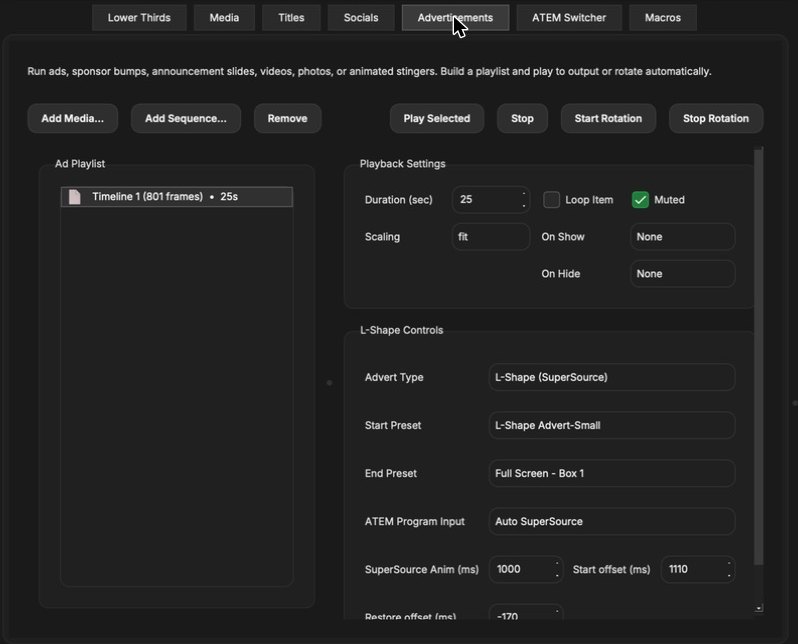Remove the selected playlist item

coord(288,119)
